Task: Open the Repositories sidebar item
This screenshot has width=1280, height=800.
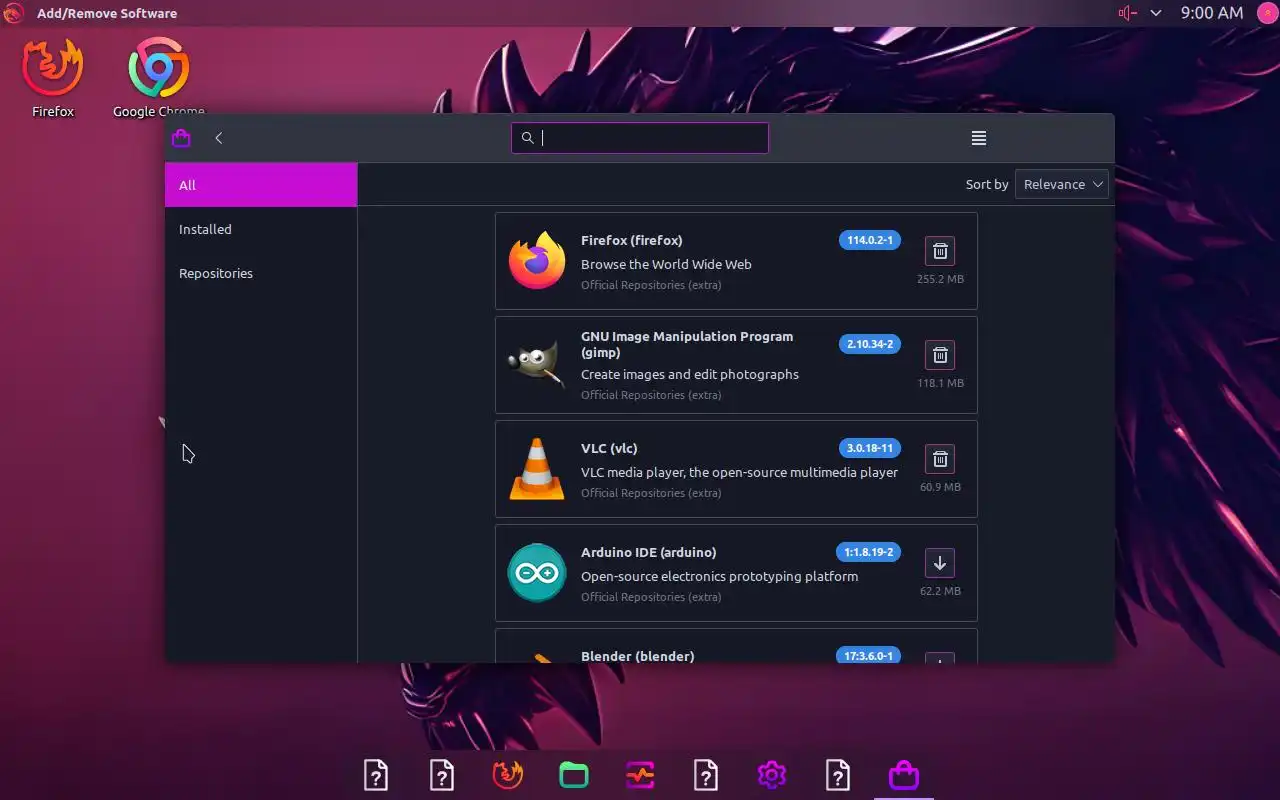Action: coord(261,273)
